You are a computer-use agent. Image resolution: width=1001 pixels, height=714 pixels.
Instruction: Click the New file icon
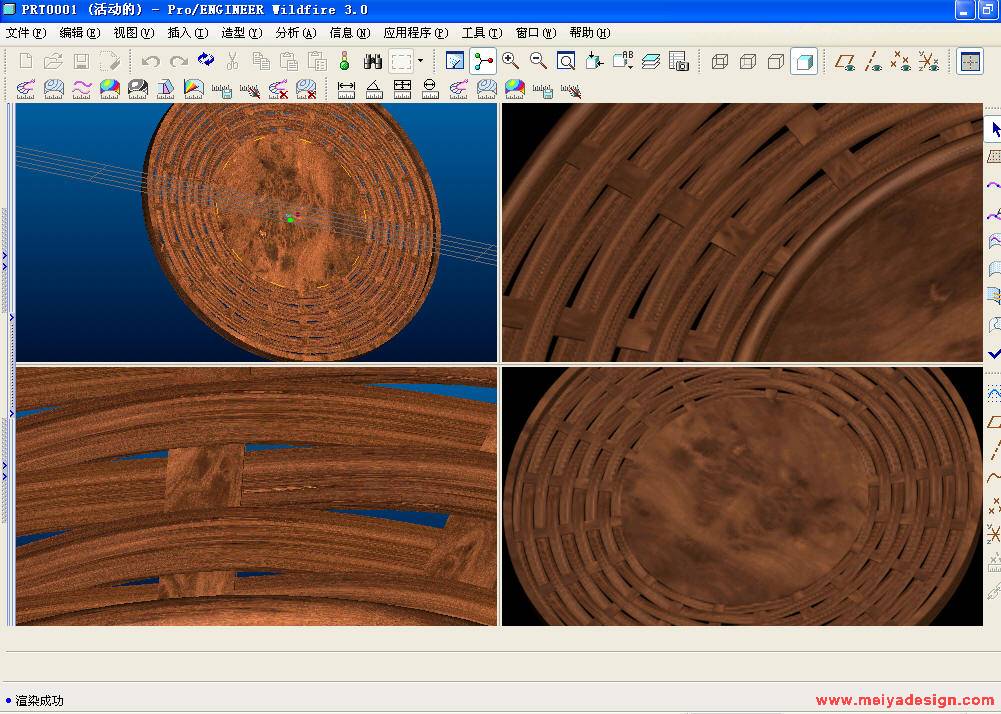(26, 61)
